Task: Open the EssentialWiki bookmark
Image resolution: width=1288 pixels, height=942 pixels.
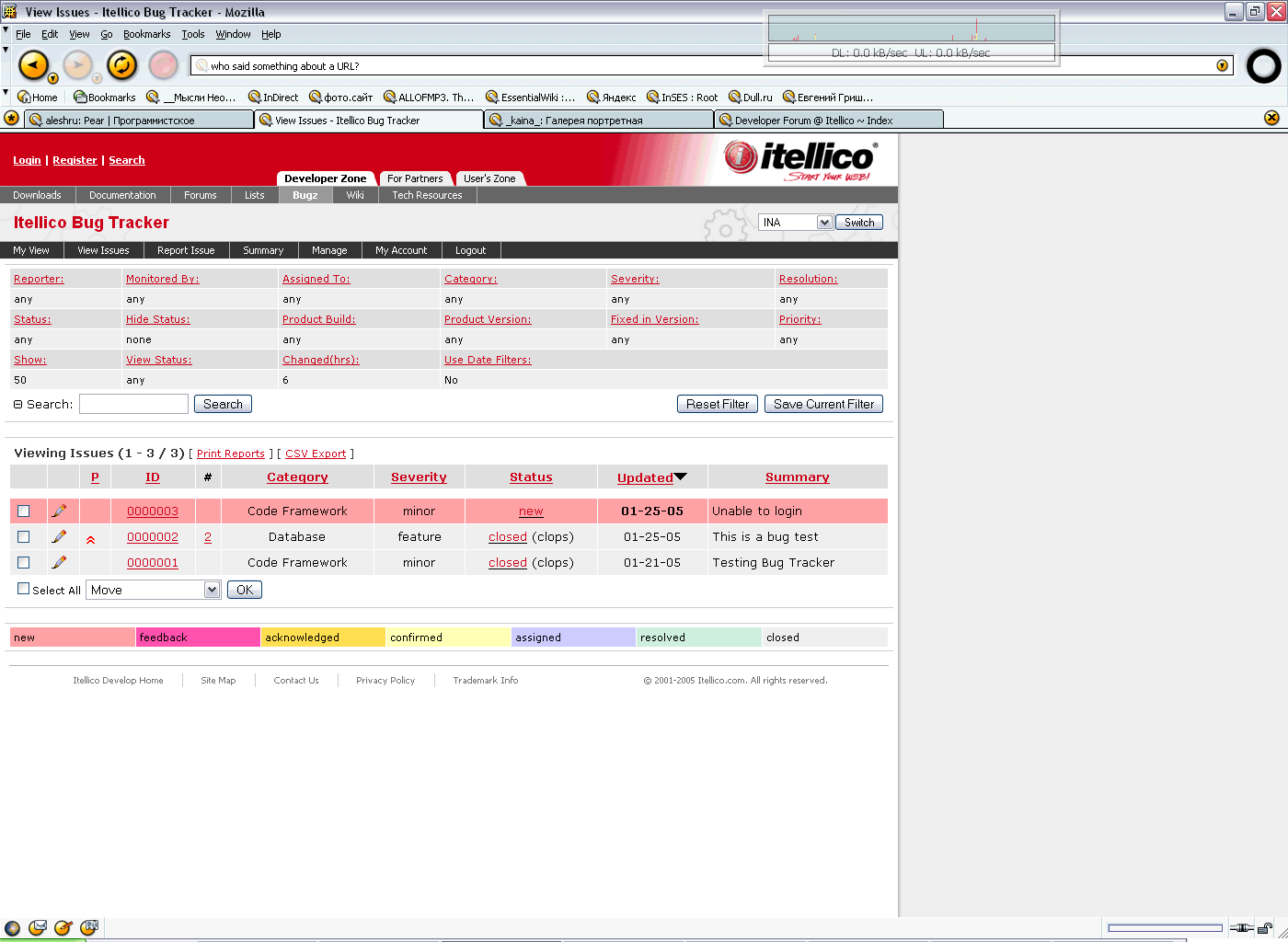Action: 531,97
